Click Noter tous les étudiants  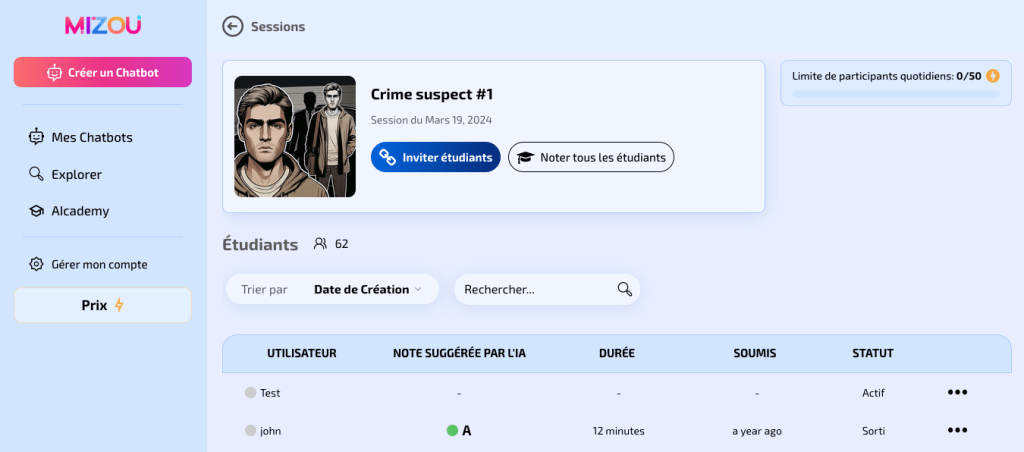(591, 157)
